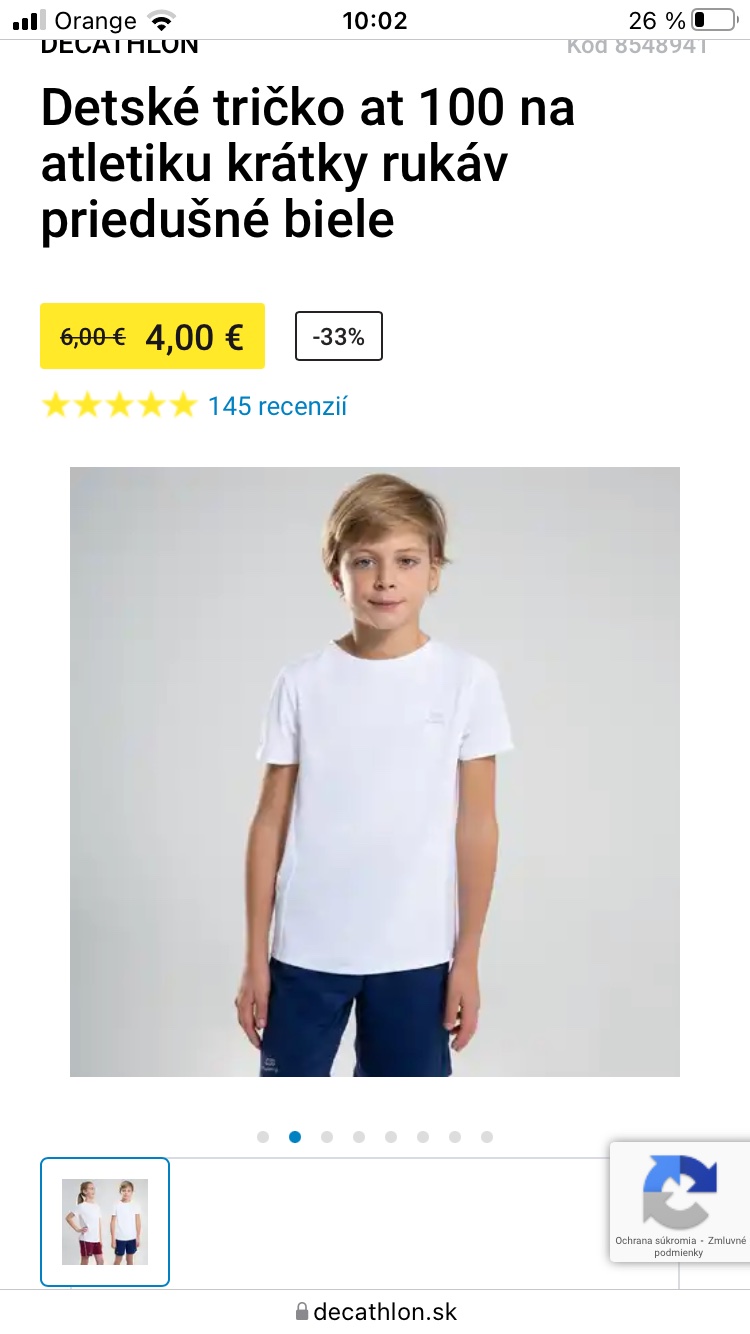Tap the main boy product photo
The height and width of the screenshot is (1334, 750).
(x=375, y=772)
